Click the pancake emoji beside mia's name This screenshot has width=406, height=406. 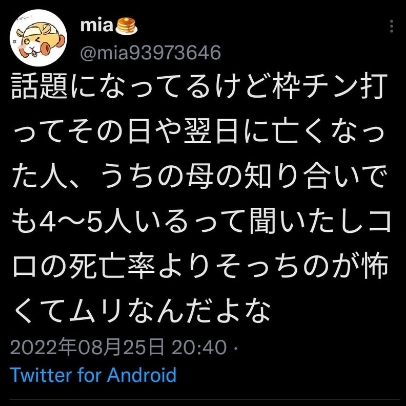pyautogui.click(x=126, y=25)
